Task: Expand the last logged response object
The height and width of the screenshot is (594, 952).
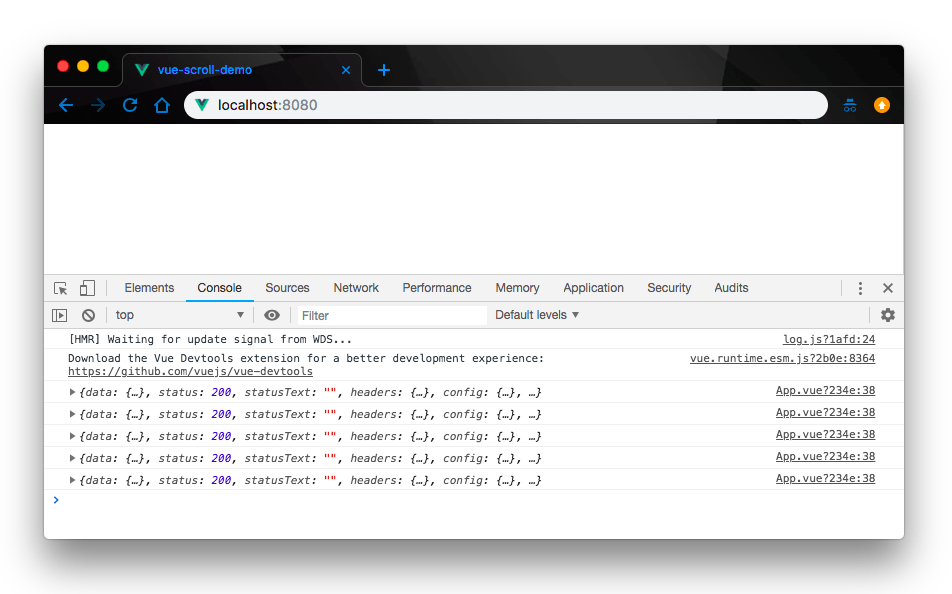Action: point(72,480)
